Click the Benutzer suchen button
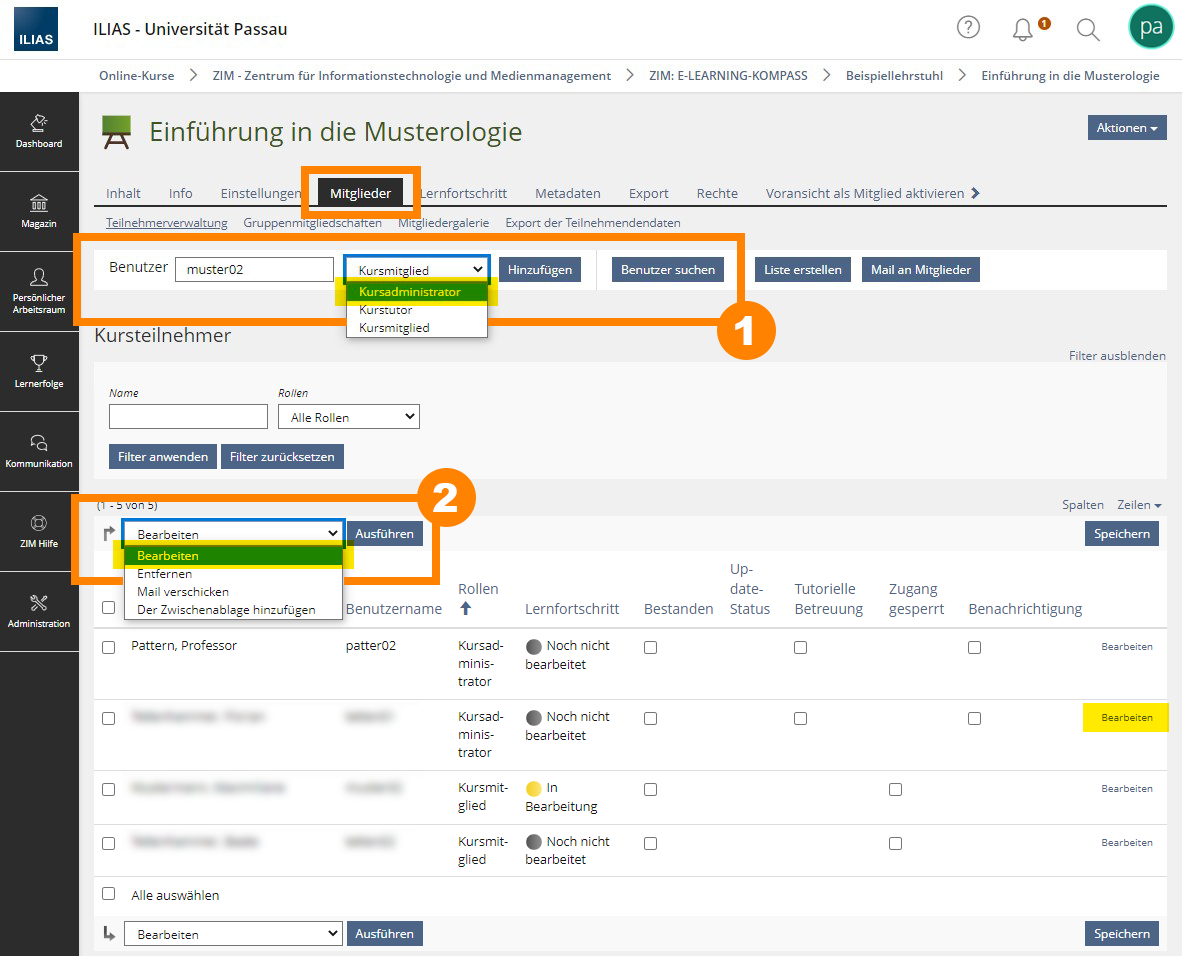 coord(668,269)
